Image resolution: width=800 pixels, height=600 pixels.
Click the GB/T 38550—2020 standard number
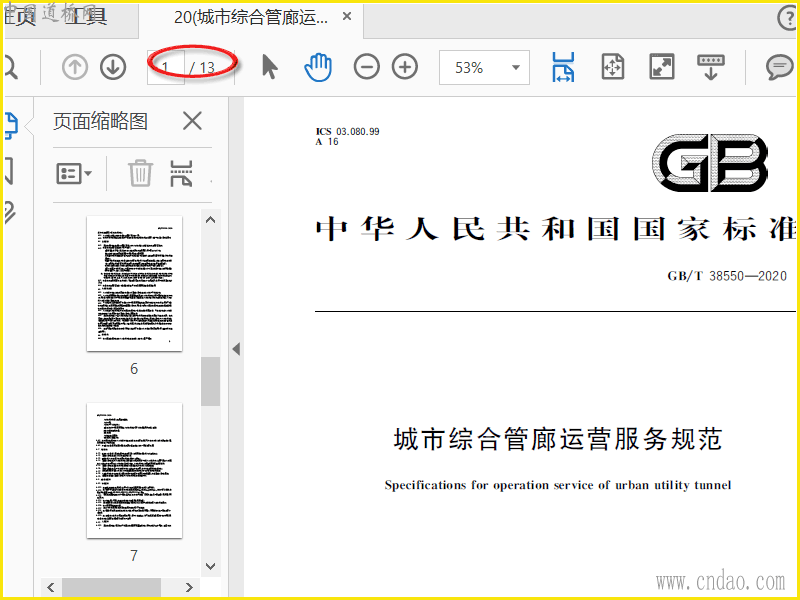pyautogui.click(x=727, y=276)
